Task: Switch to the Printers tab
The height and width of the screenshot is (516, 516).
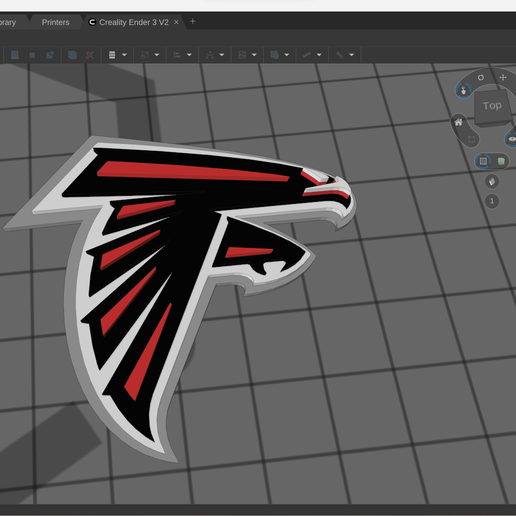Action: click(x=55, y=22)
